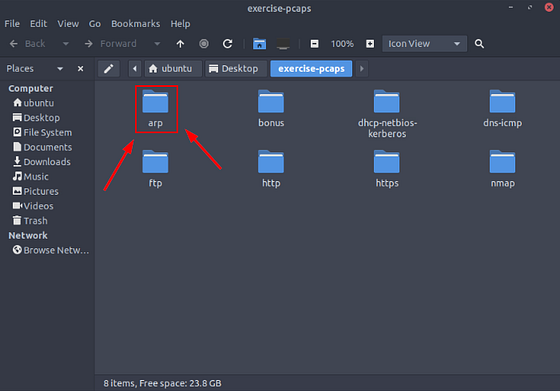Open ubuntu home in sidebar
Viewport: 560px width, 391px height.
coord(34,103)
